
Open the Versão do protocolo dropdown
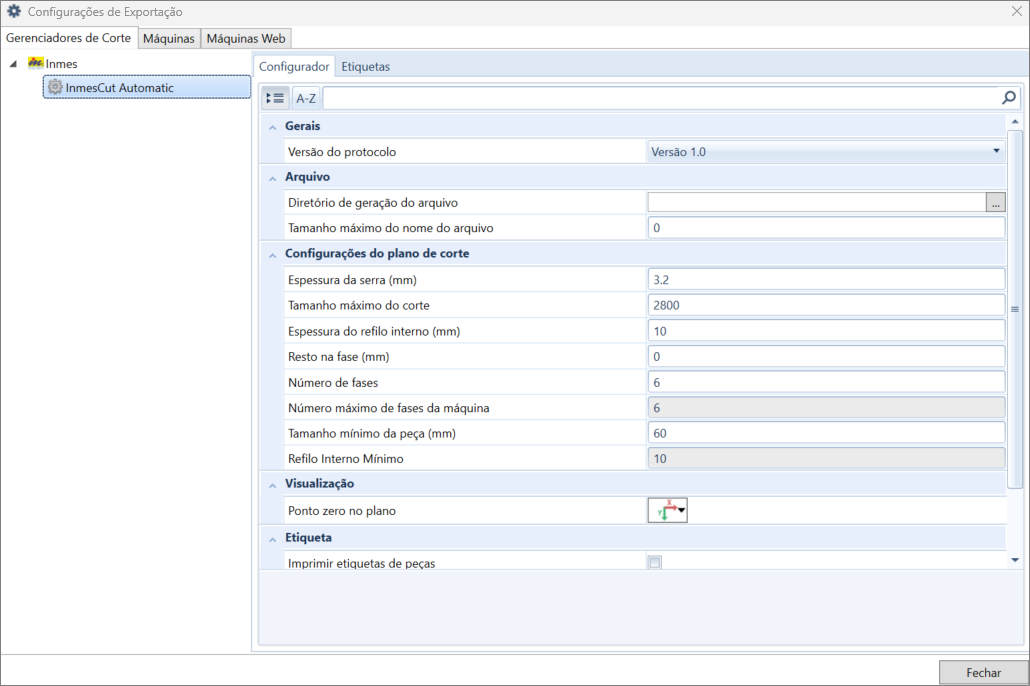click(826, 152)
